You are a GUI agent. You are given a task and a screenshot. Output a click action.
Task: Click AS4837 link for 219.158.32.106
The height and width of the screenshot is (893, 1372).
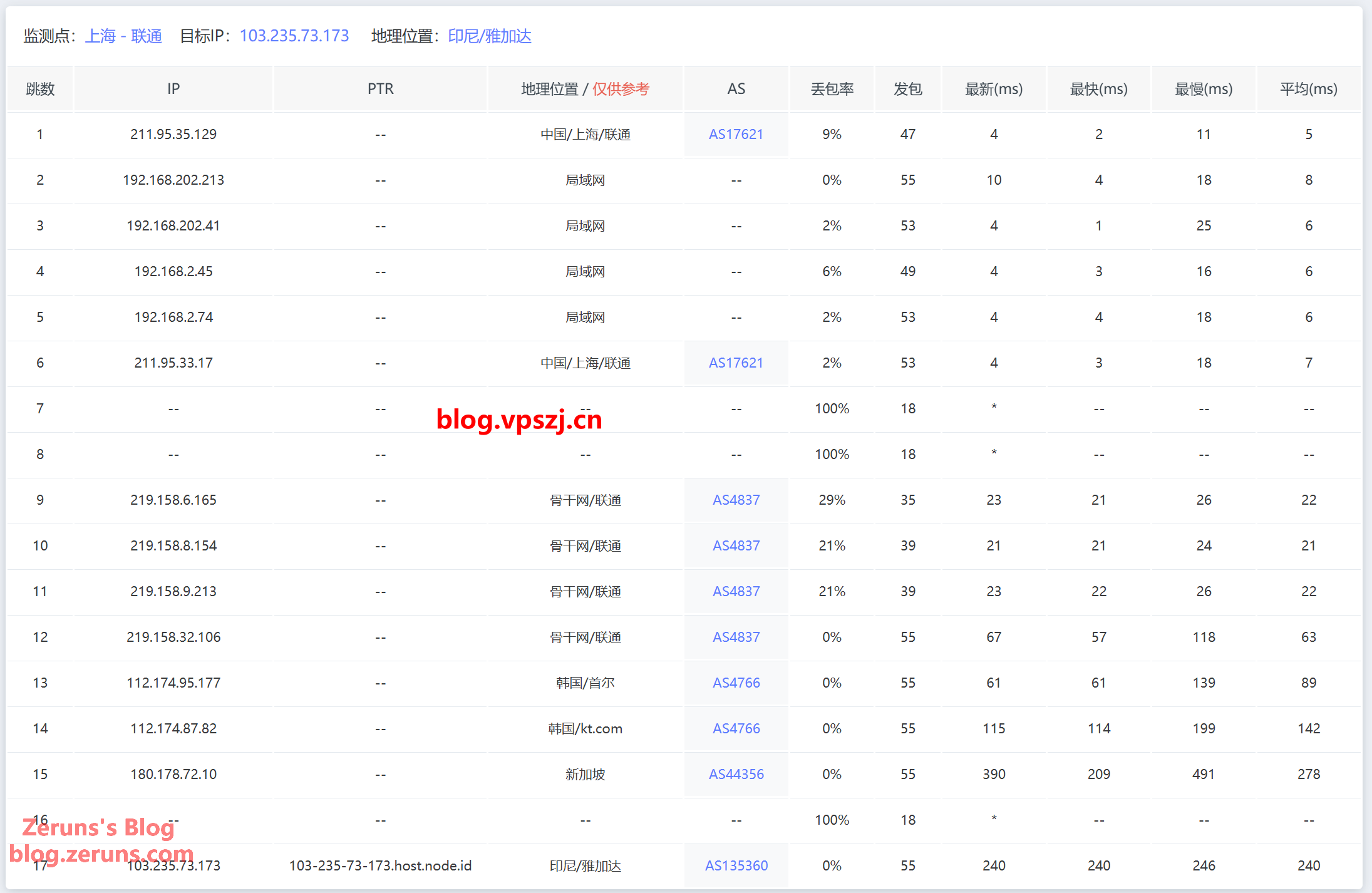736,637
